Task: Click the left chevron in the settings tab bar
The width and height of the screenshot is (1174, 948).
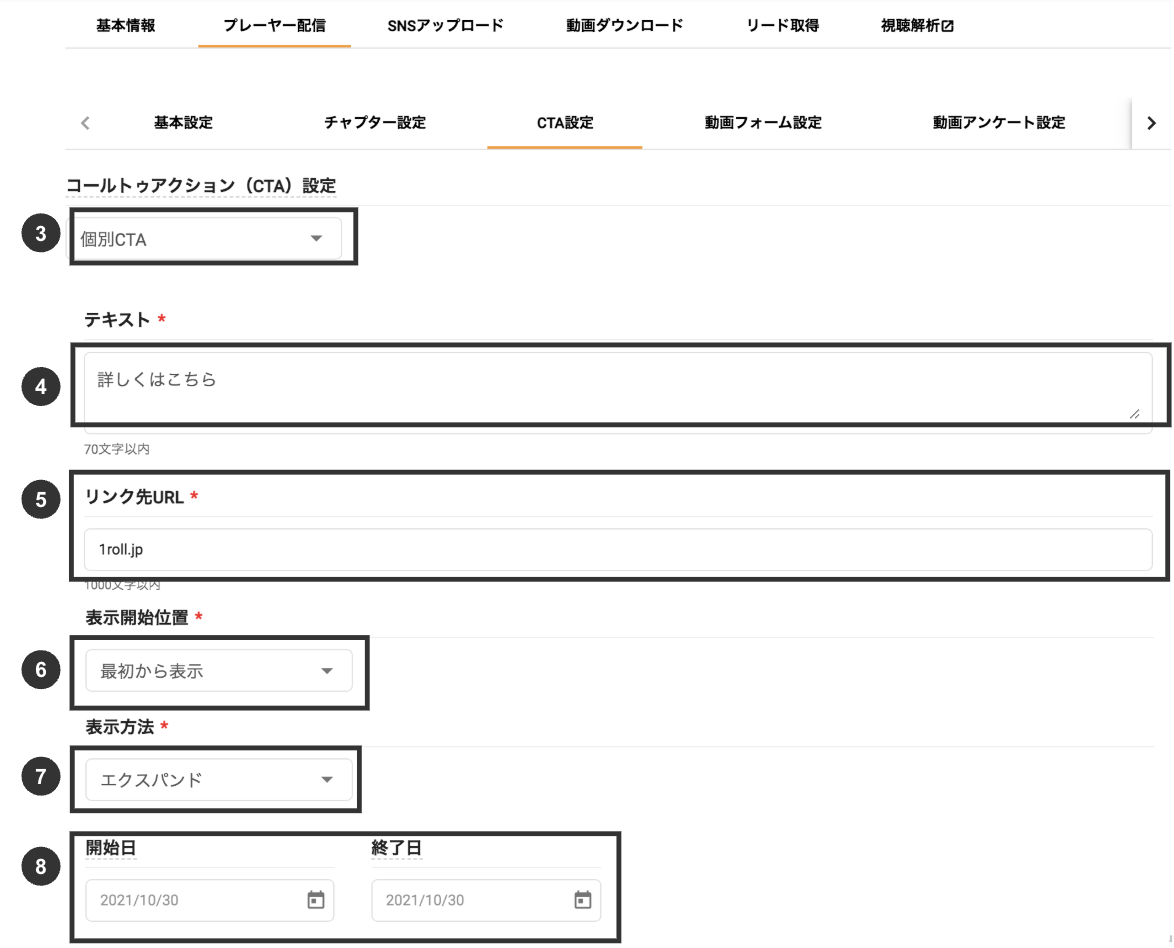Action: click(85, 122)
